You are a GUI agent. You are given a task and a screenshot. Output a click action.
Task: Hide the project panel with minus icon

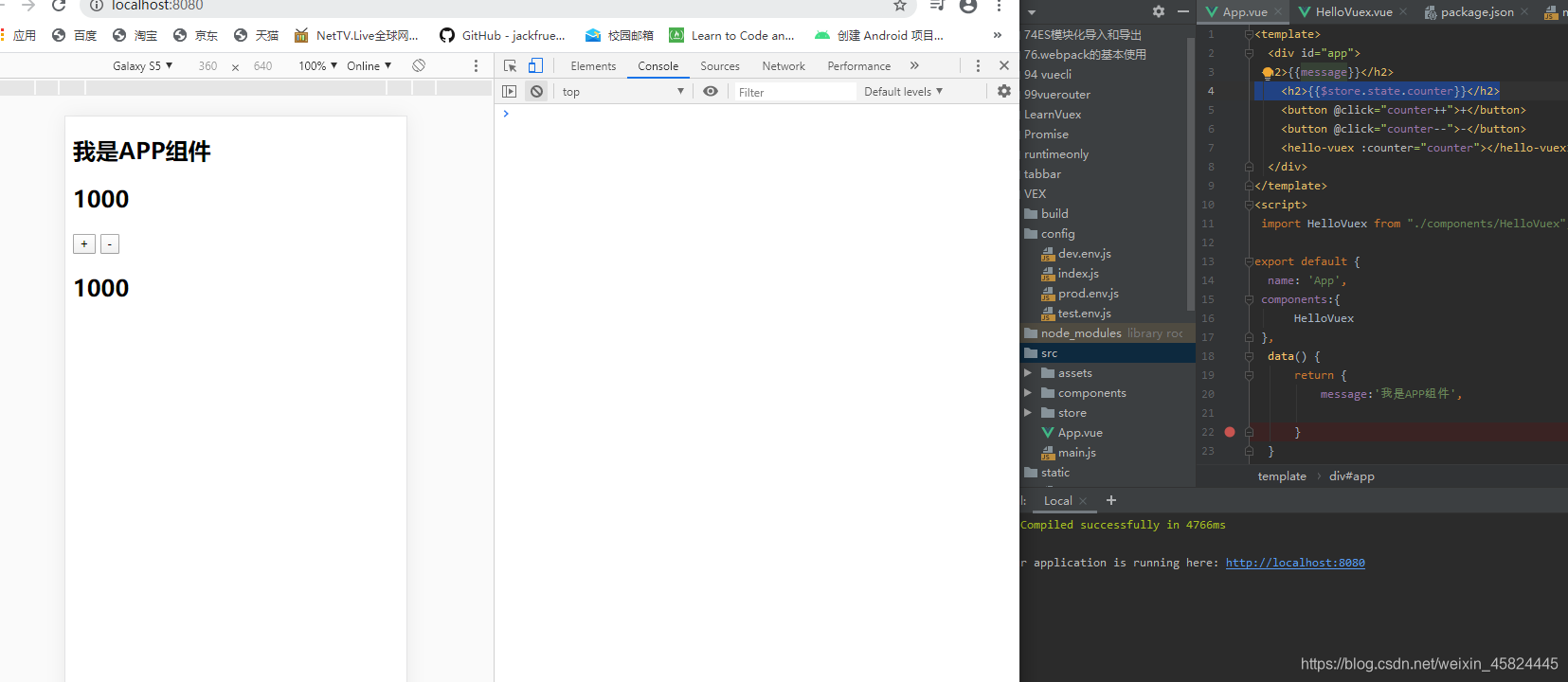tap(1182, 11)
